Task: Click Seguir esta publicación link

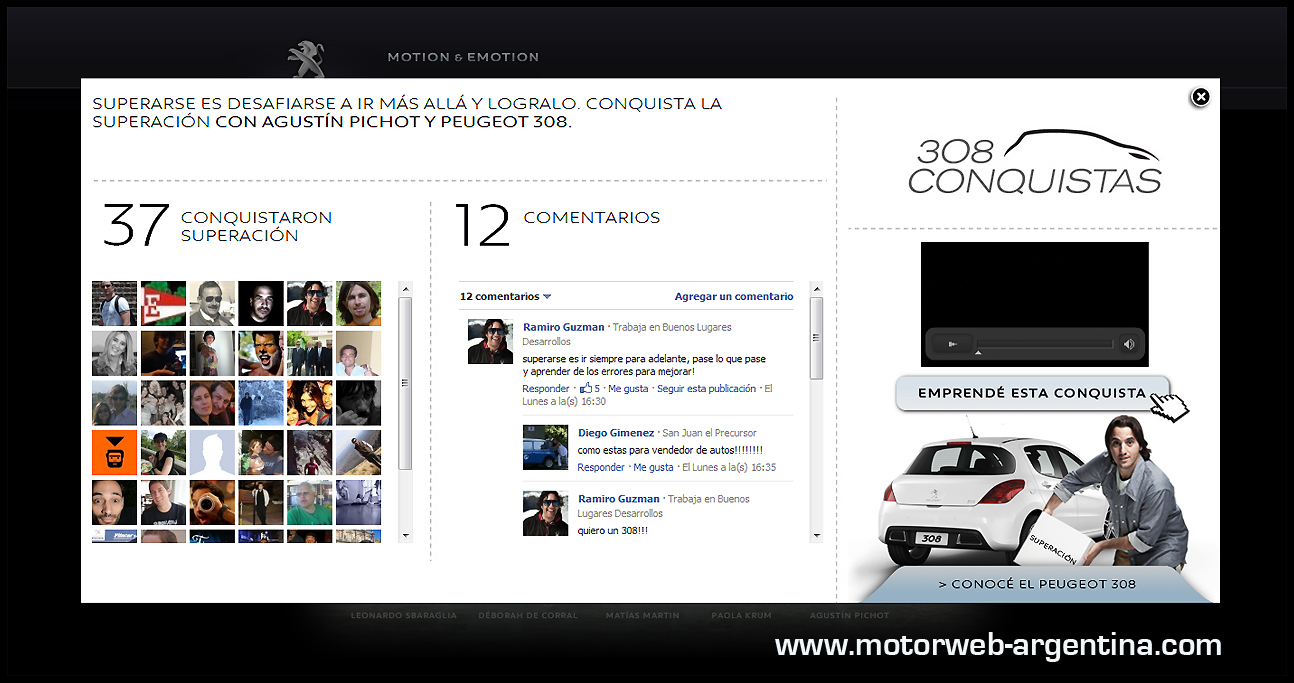Action: [x=707, y=388]
